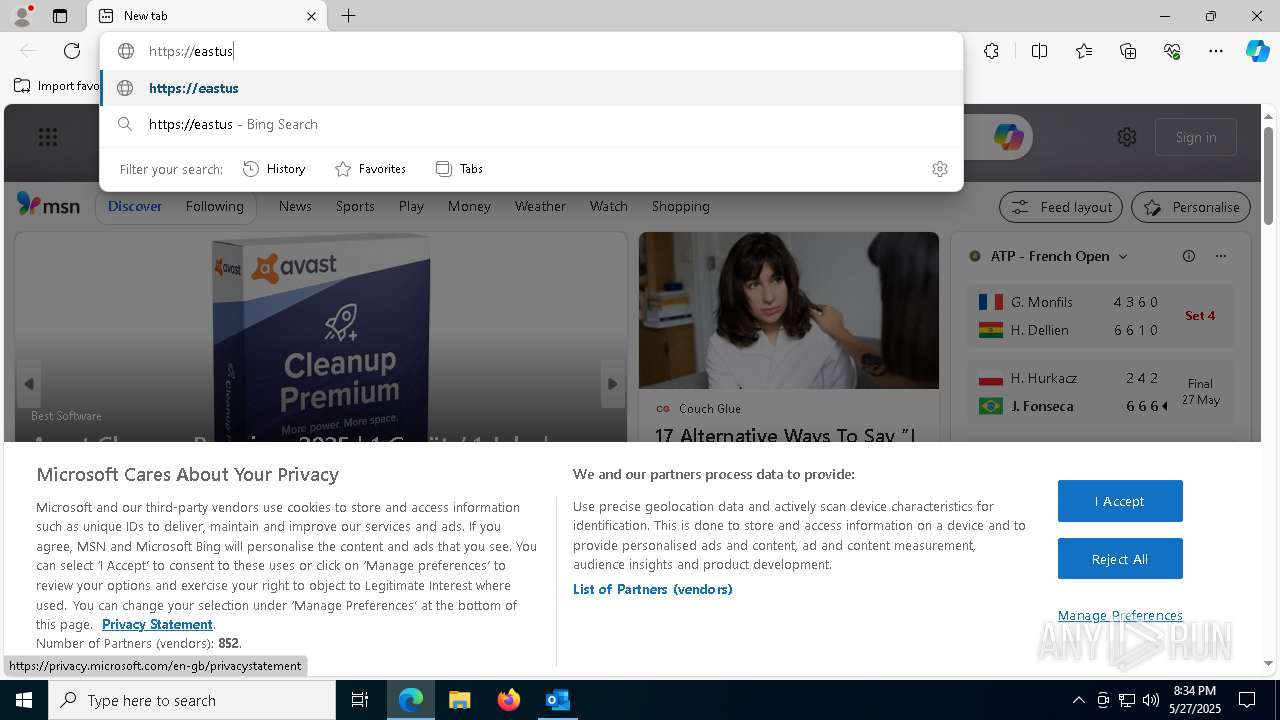This screenshot has height=720, width=1280.
Task: Open the page settings gear icon
Action: (1127, 137)
